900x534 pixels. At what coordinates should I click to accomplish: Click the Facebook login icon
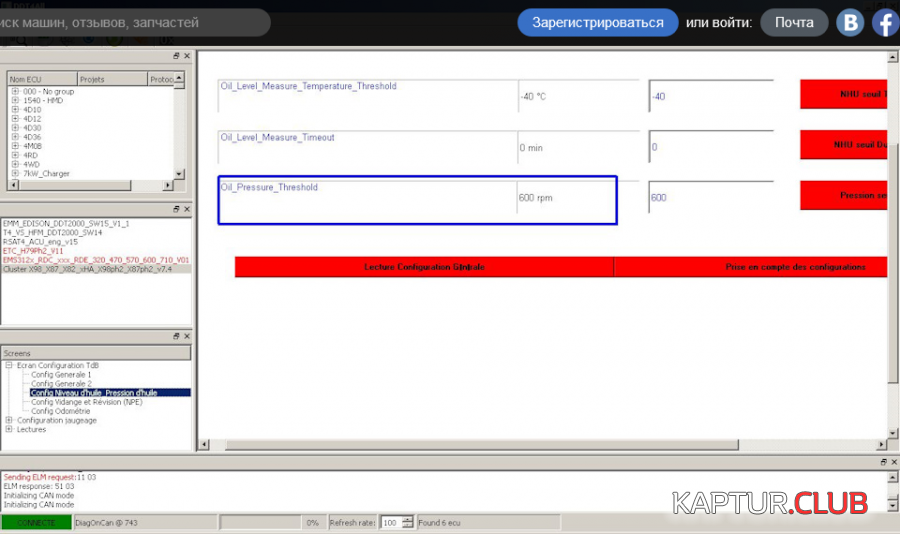(x=885, y=22)
